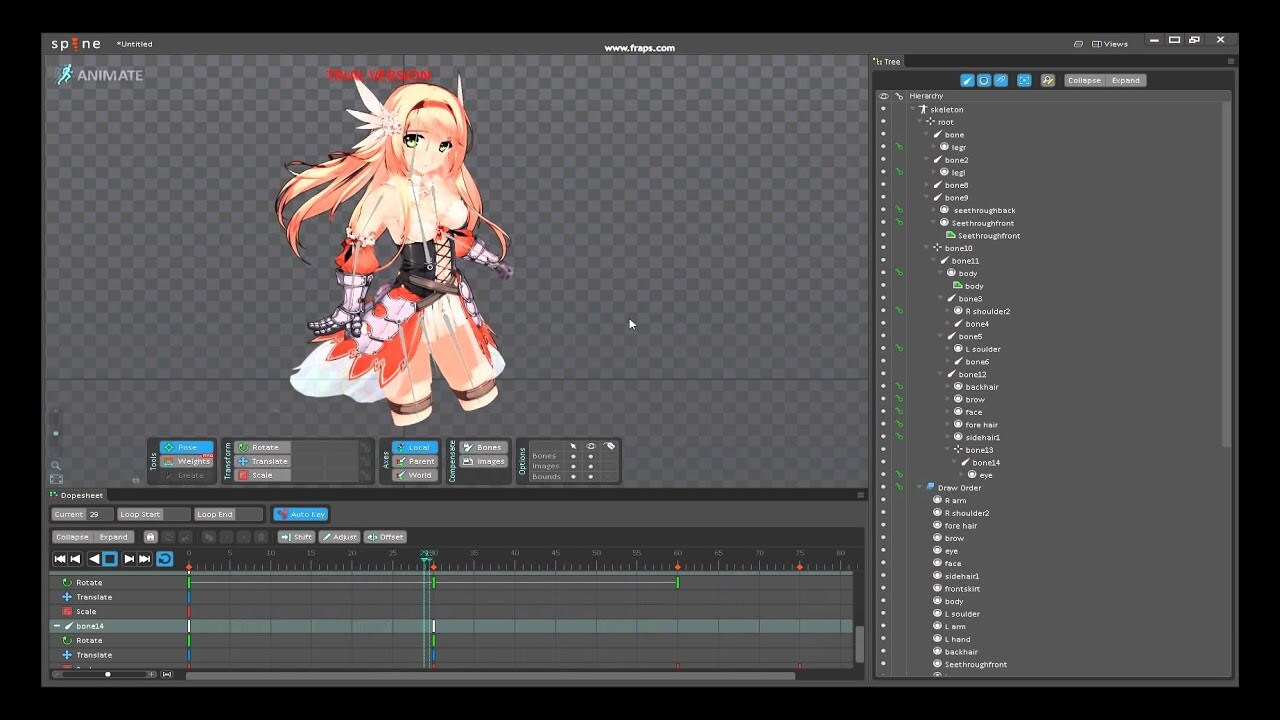Click the ANIMATE mode switcher
The height and width of the screenshot is (720, 1280).
click(x=100, y=75)
